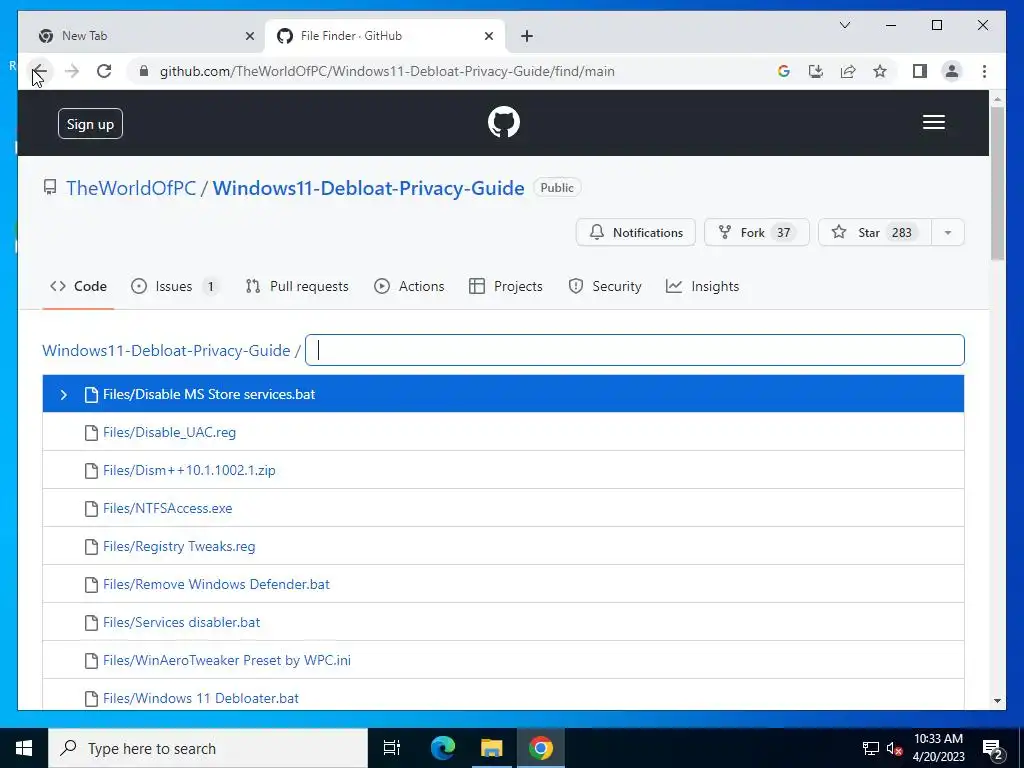Screen dimensions: 1024x768
Task: Open Chrome three-dot menu
Action: (984, 71)
